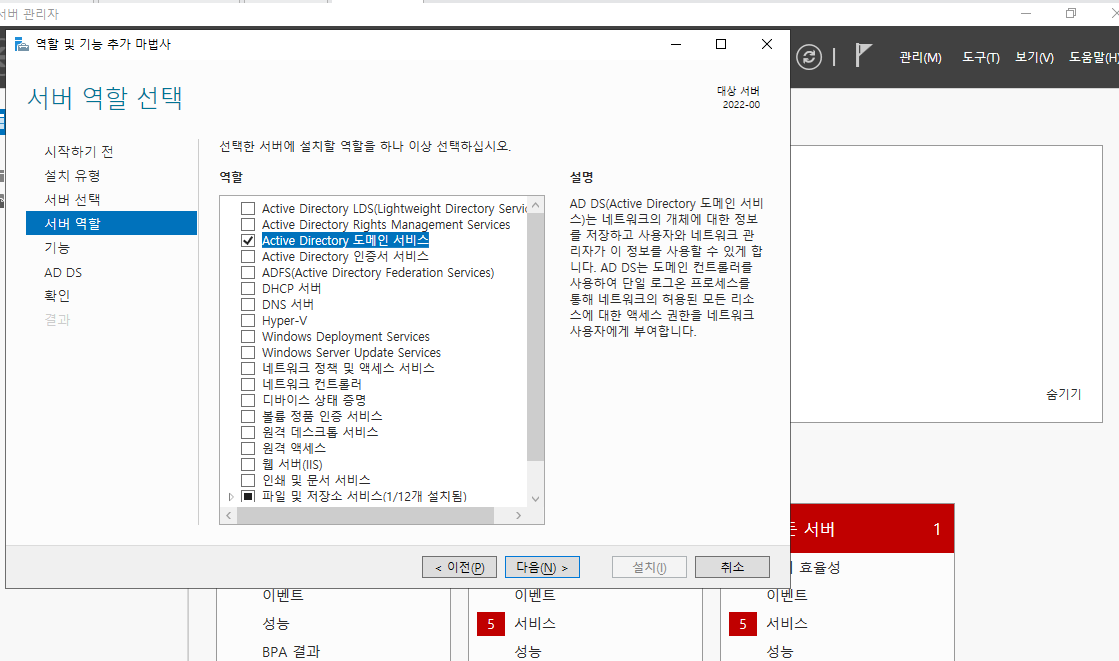This screenshot has height=661, width=1119.
Task: Close the role wizard window
Action: tap(766, 44)
